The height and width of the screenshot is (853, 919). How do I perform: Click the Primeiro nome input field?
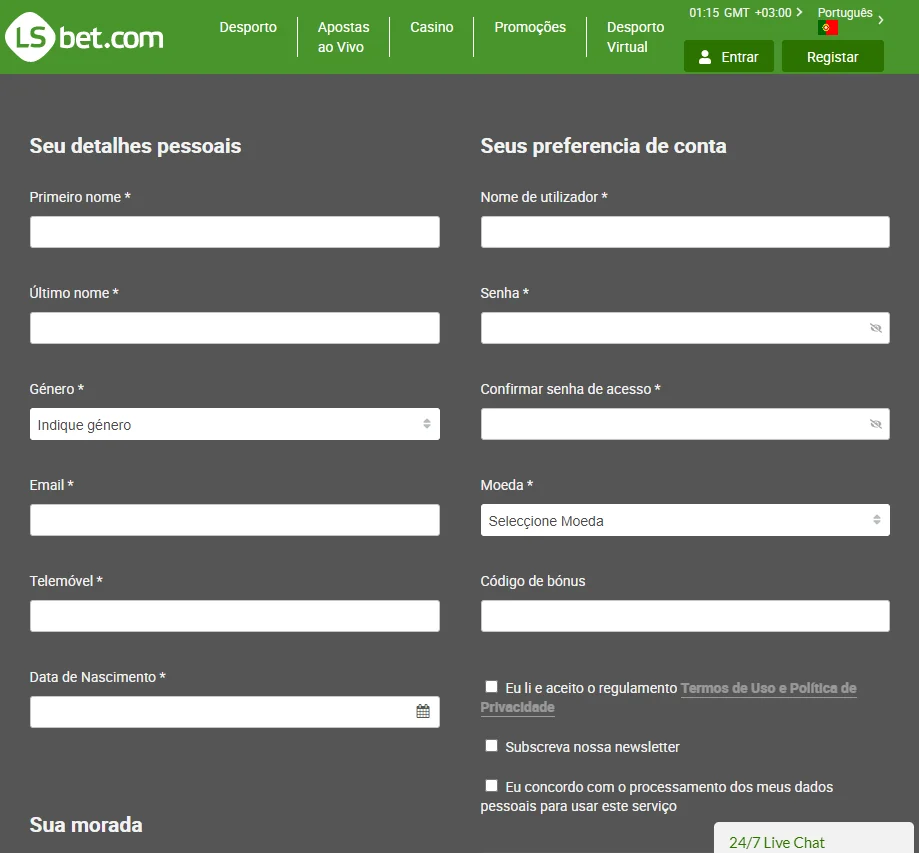[234, 232]
